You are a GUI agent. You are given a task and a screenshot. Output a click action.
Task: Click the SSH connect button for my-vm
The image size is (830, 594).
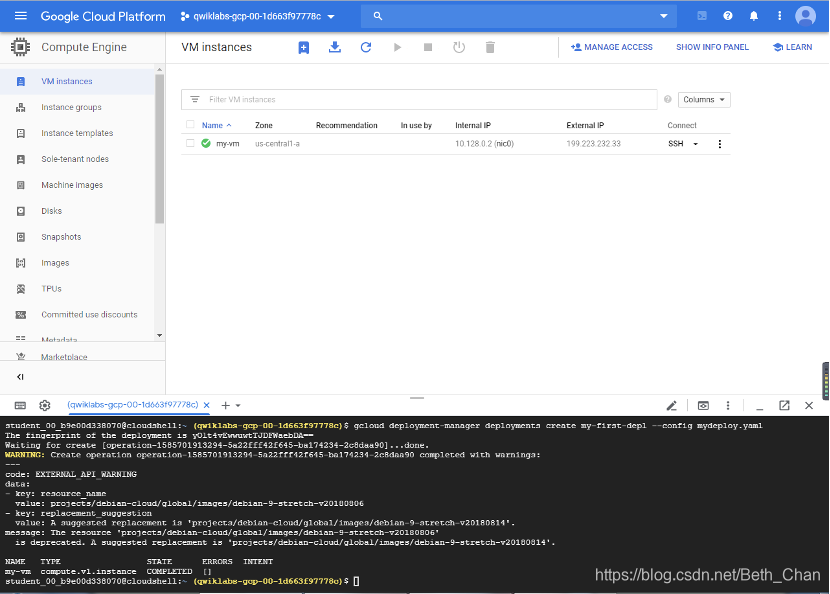pyautogui.click(x=676, y=144)
